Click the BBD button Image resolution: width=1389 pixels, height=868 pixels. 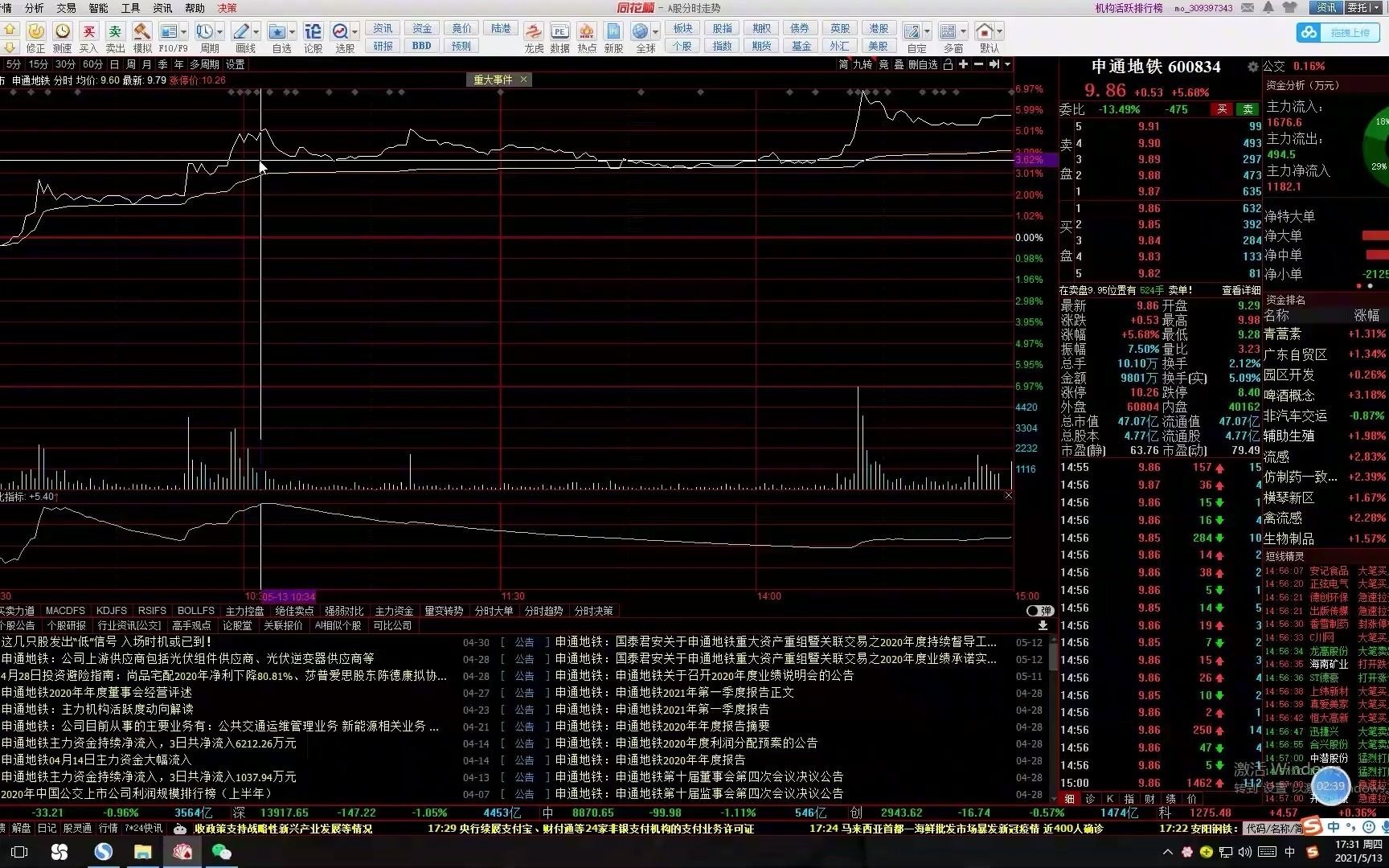pos(422,46)
